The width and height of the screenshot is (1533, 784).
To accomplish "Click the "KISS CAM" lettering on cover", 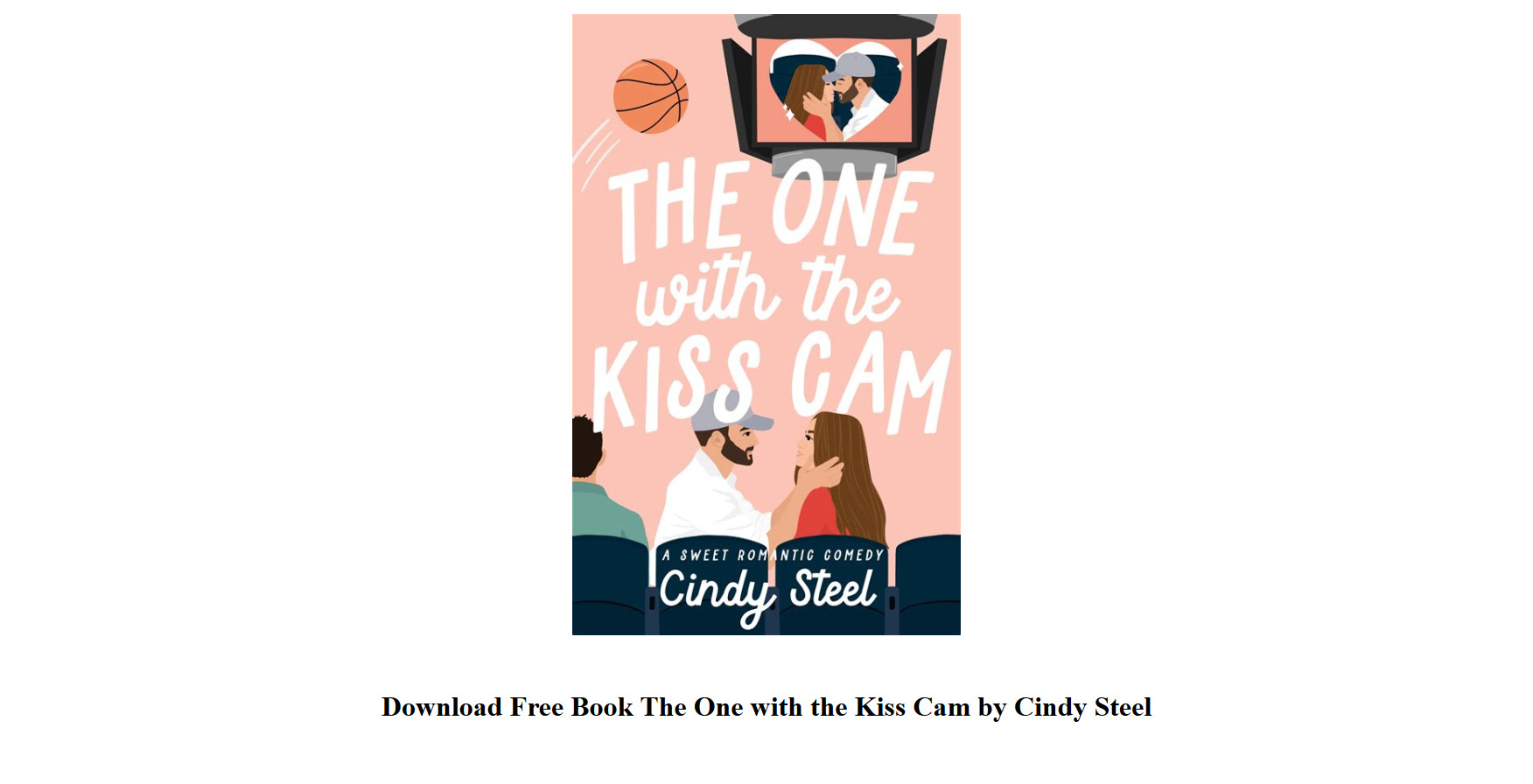I will click(x=770, y=385).
